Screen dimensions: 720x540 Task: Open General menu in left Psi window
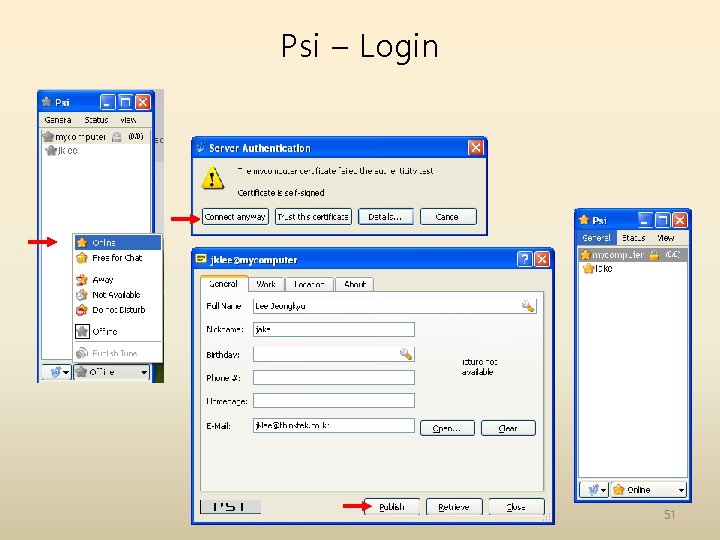[58, 120]
